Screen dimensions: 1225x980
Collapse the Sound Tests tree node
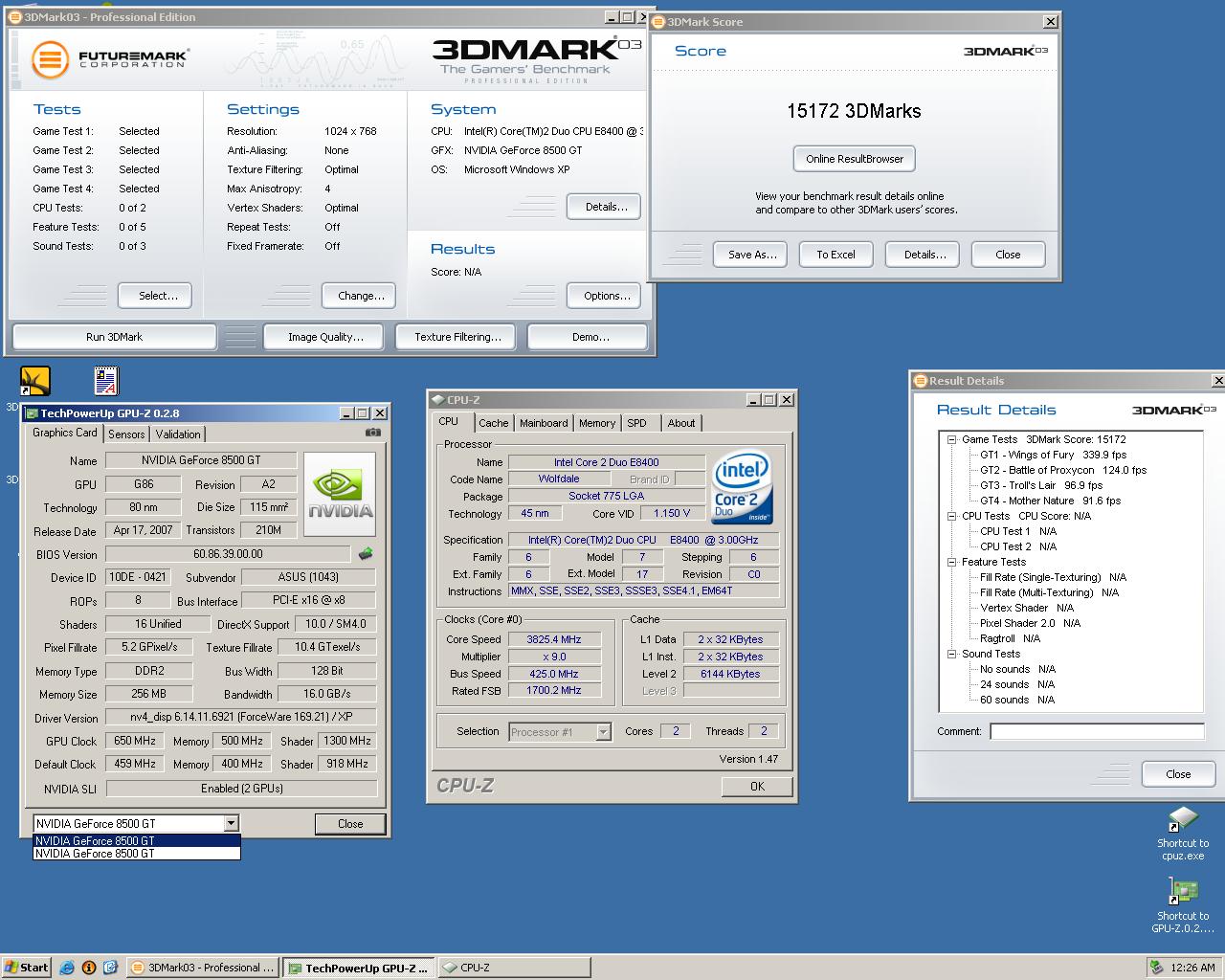click(952, 654)
